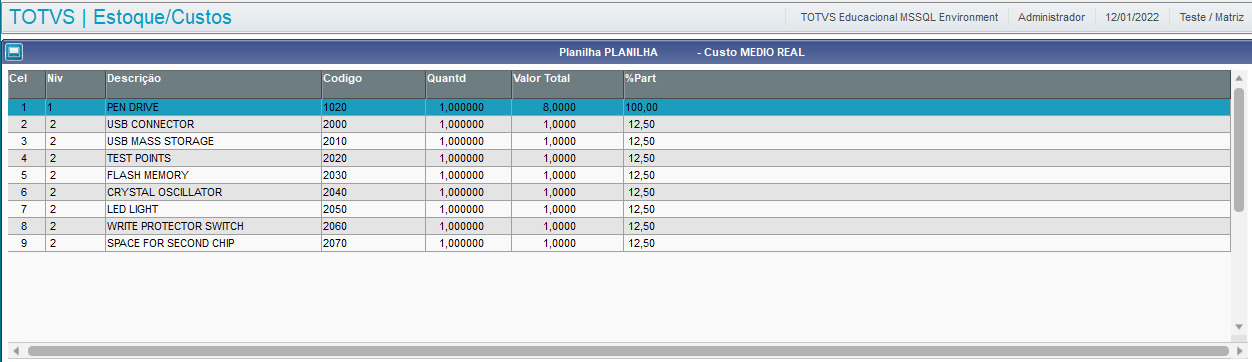This screenshot has width=1252, height=362.
Task: Click 12,50 in the TEST POINTS row
Action: click(642, 158)
